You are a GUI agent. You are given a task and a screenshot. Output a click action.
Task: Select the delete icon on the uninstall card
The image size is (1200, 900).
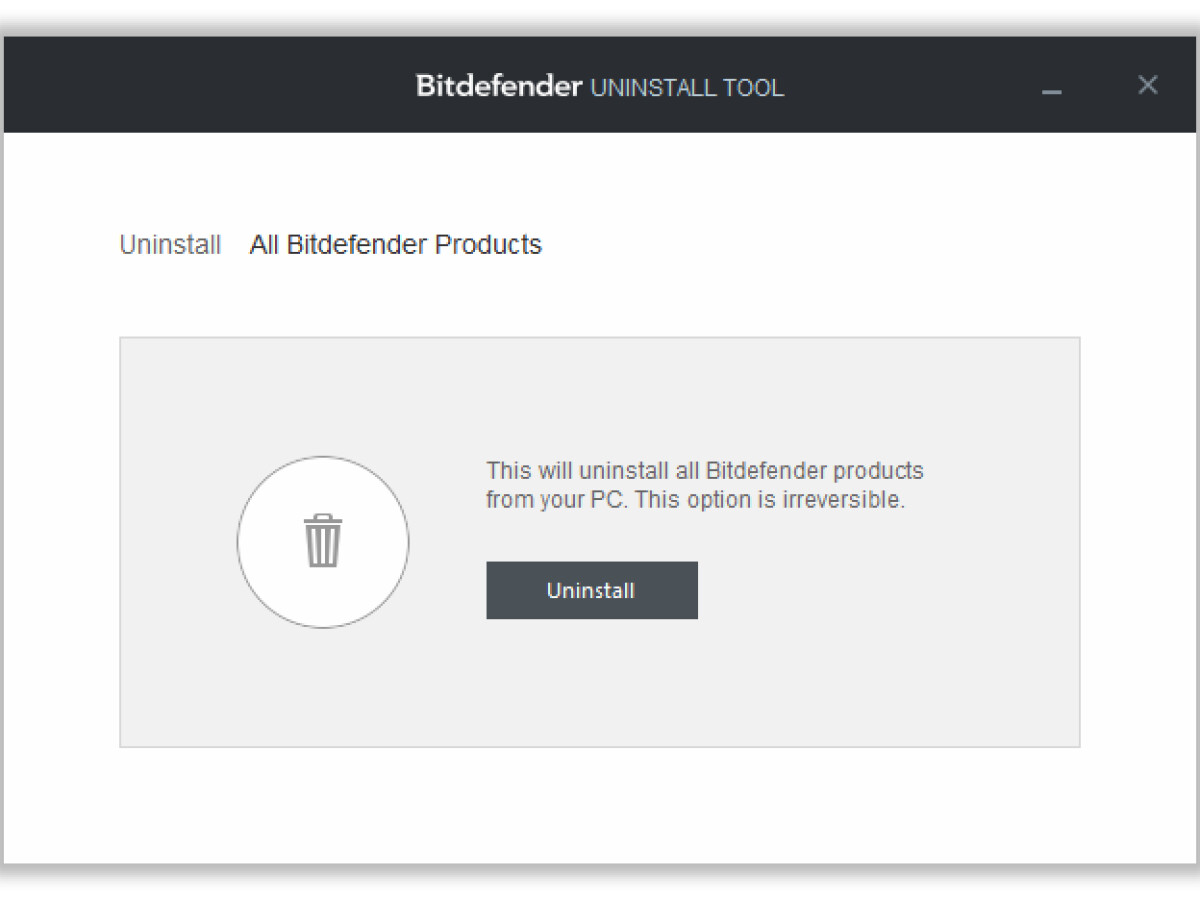coord(322,541)
